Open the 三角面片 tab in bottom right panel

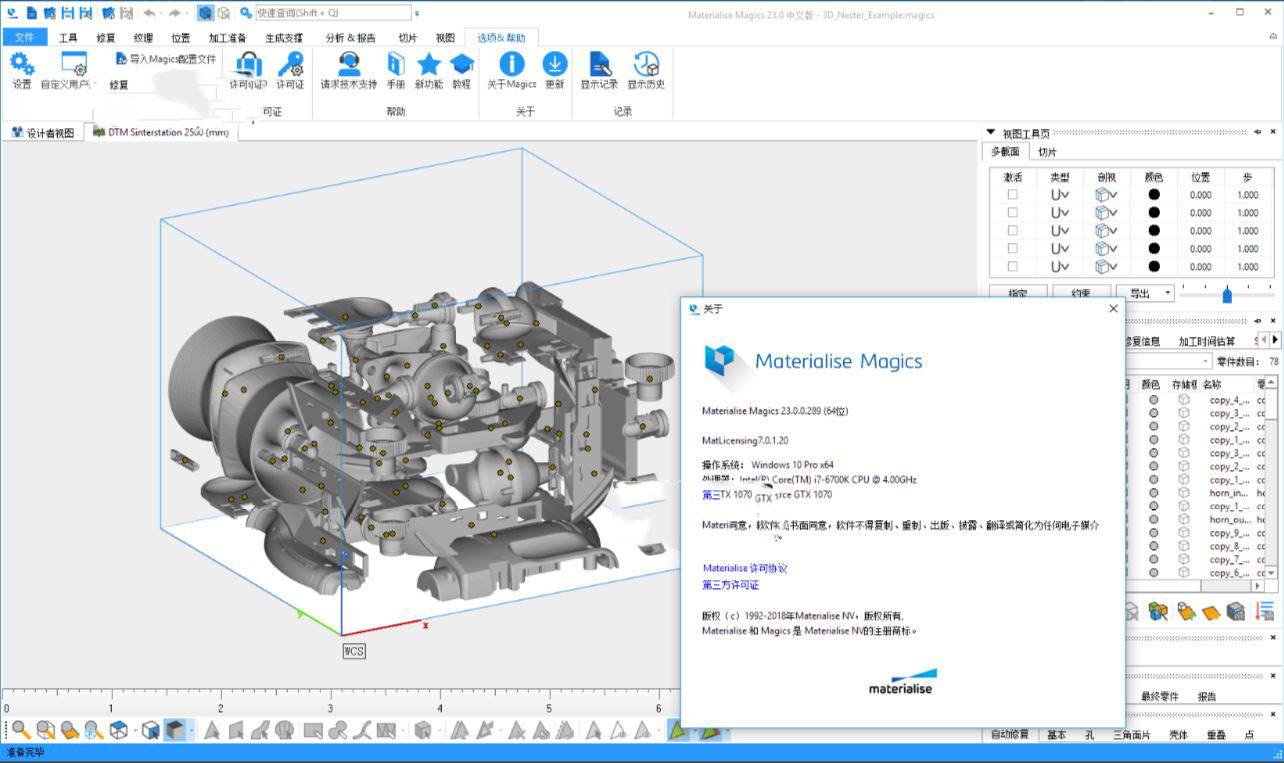(1130, 735)
